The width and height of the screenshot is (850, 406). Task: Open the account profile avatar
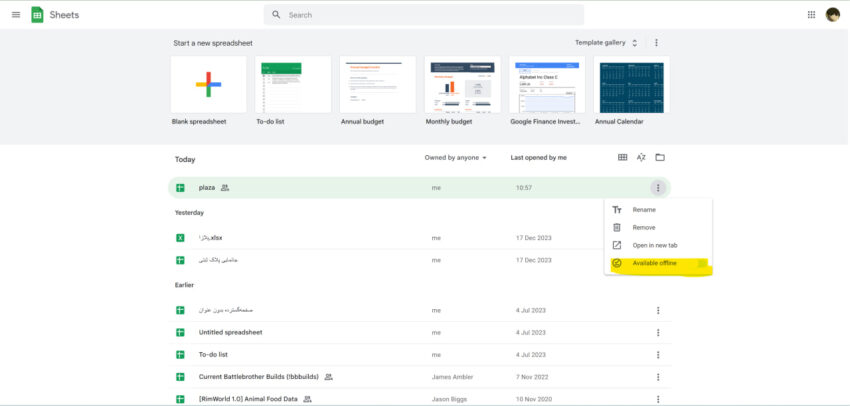(x=833, y=15)
